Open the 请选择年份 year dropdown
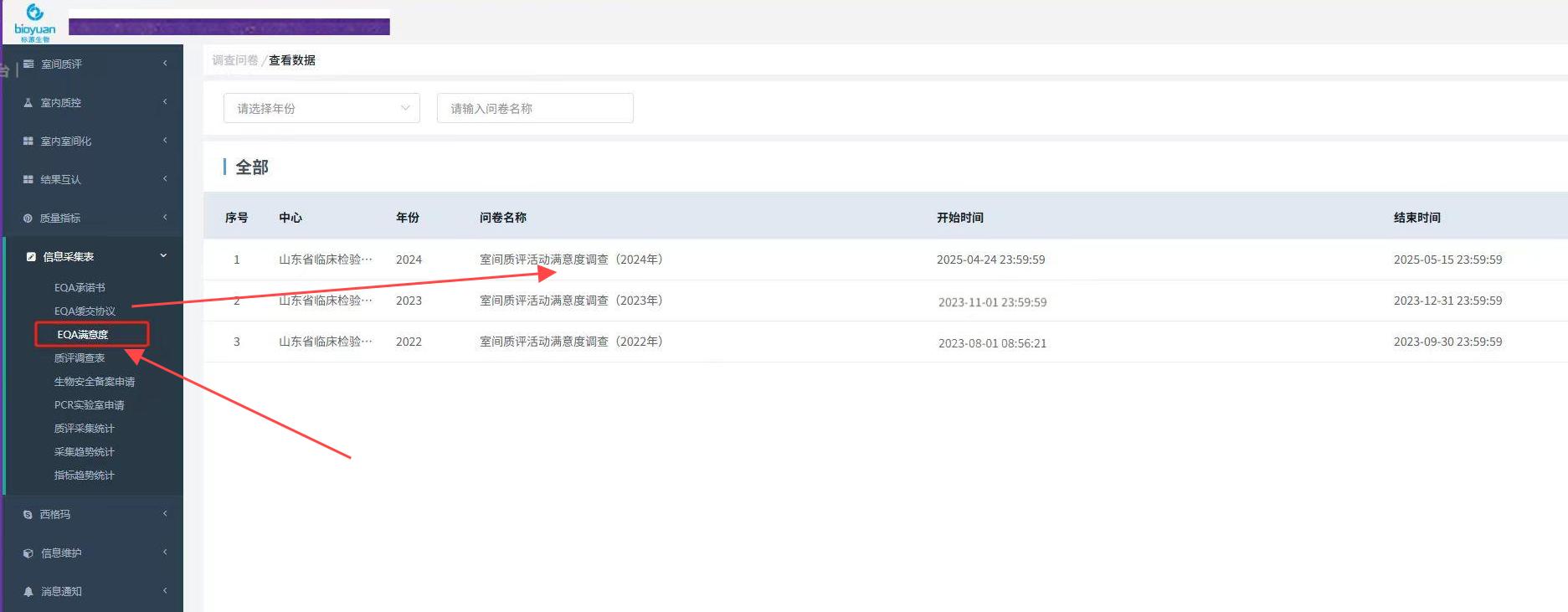Image resolution: width=1568 pixels, height=612 pixels. click(321, 108)
